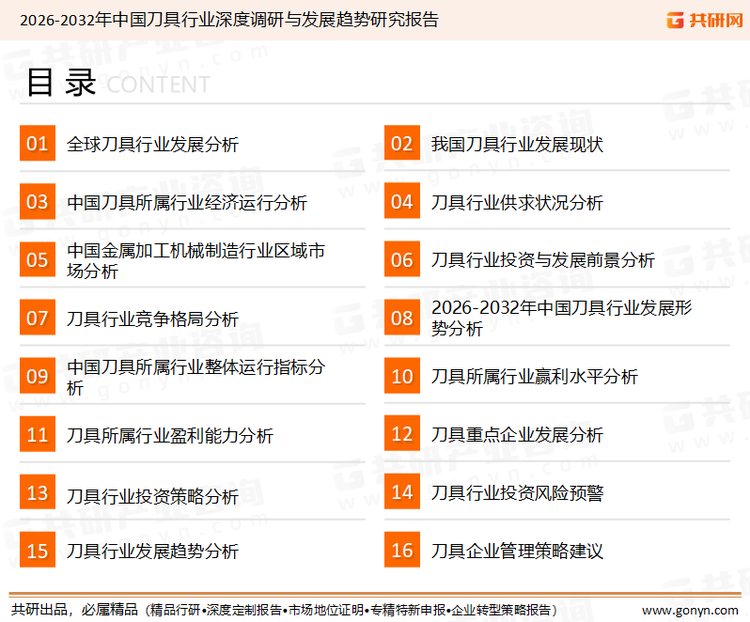This screenshot has height=622, width=750.
Task: Open chapter 刀具行业投资与发展前景分析
Action: tap(543, 260)
